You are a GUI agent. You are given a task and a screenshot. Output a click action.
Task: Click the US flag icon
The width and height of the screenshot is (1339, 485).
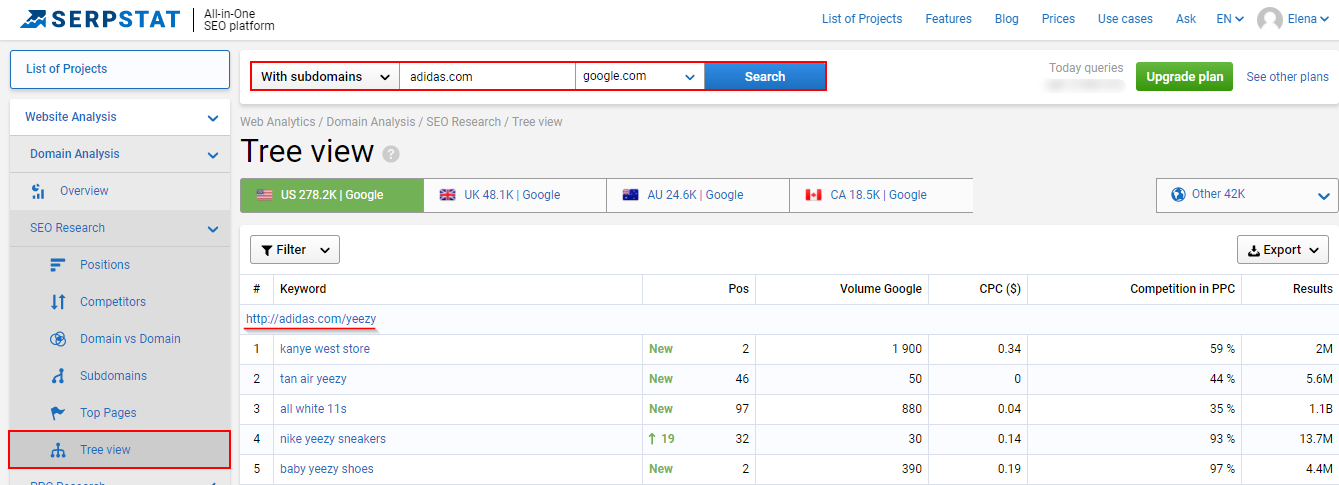pyautogui.click(x=264, y=195)
